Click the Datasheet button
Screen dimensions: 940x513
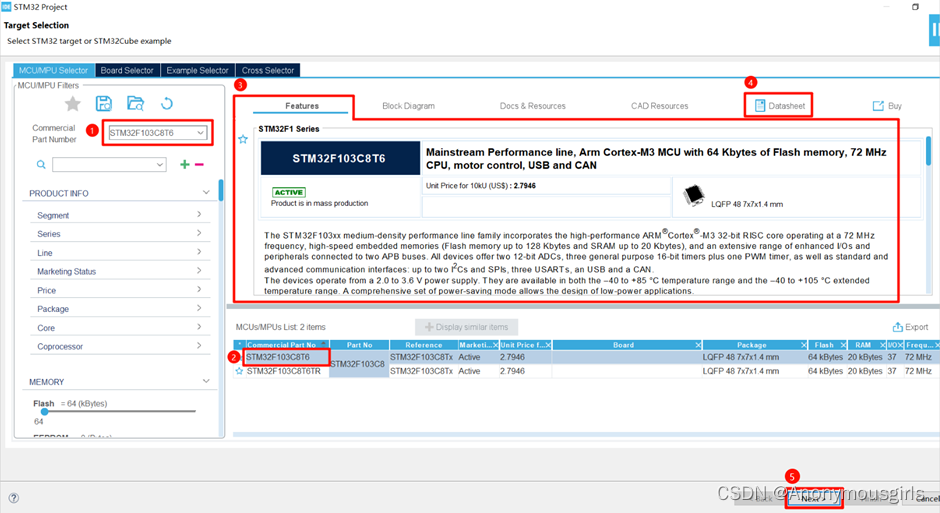[779, 105]
